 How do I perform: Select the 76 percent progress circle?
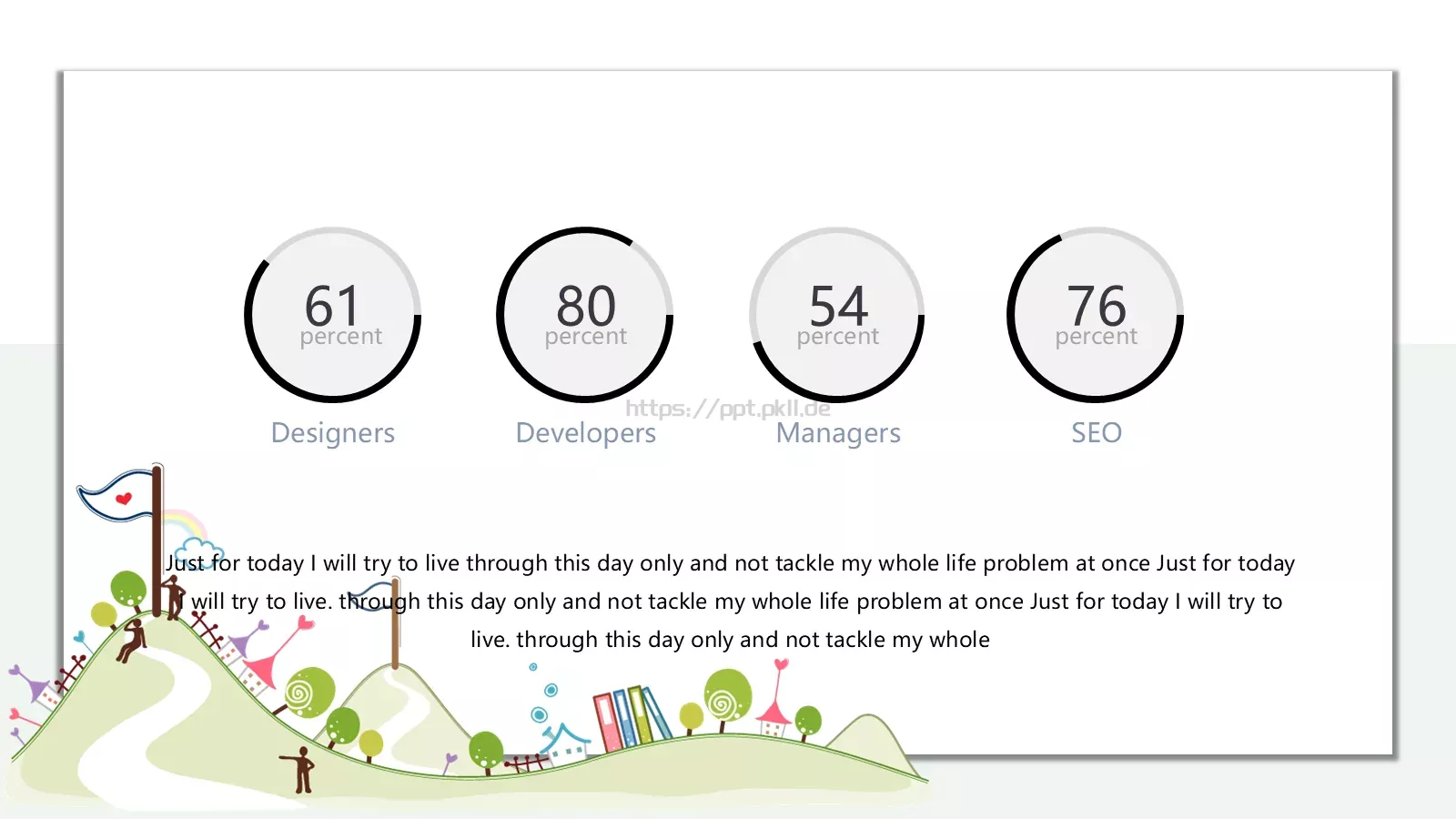(1095, 315)
